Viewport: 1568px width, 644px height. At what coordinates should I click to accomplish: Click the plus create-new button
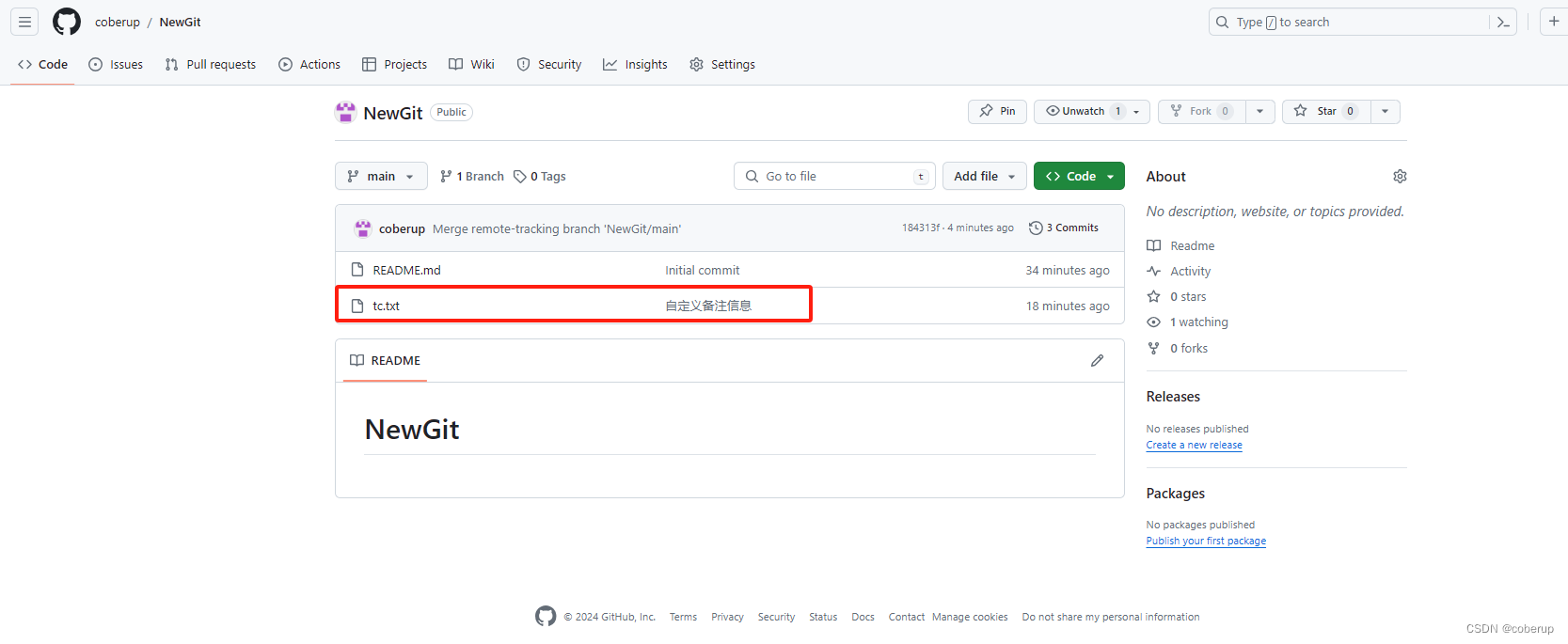[x=1554, y=22]
